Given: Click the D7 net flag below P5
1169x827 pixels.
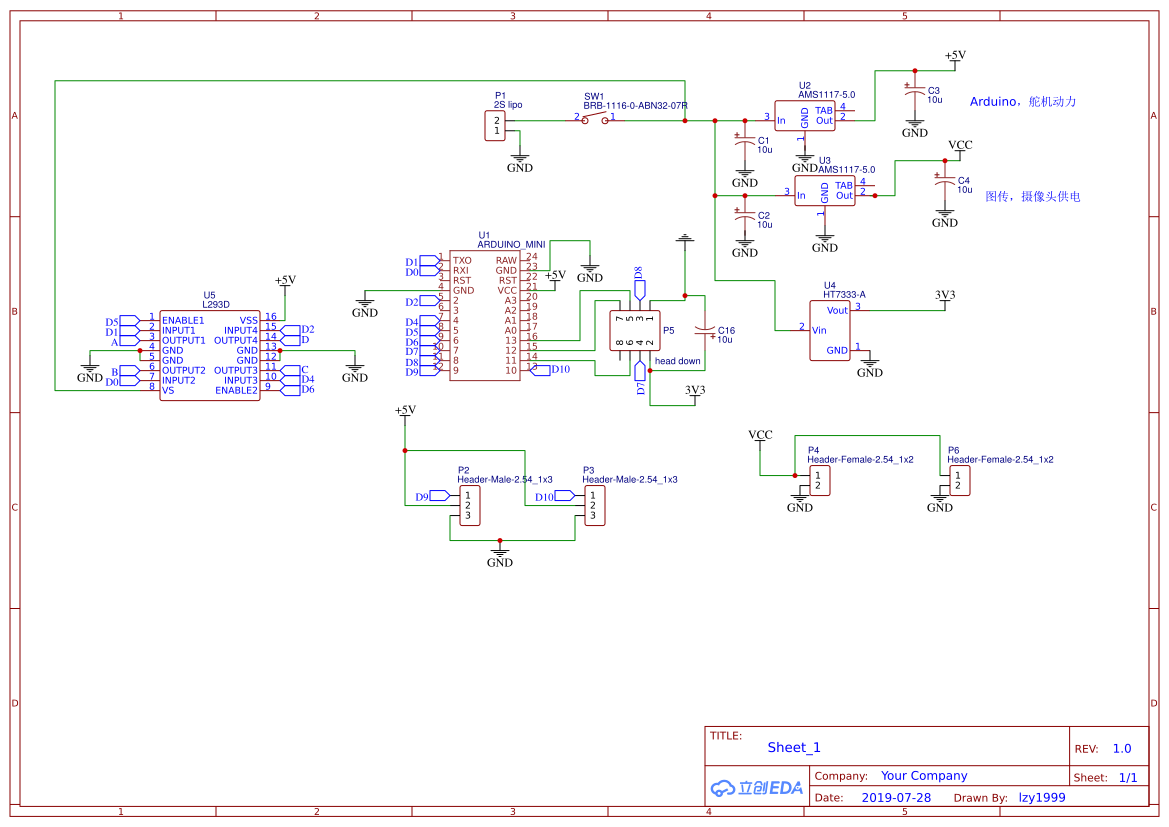Looking at the screenshot, I should point(640,378).
